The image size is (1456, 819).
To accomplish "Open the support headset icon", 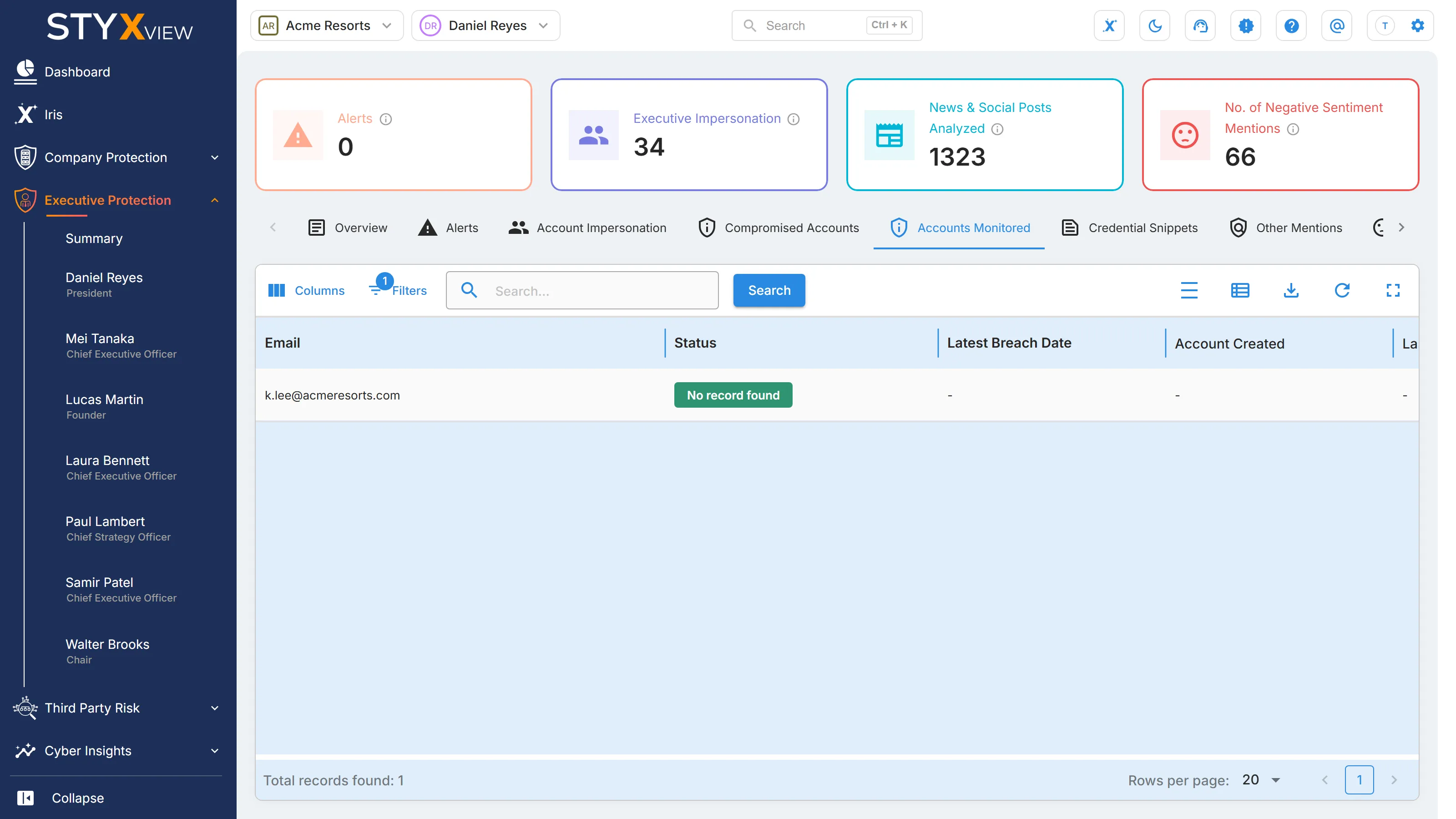I will tap(1200, 25).
